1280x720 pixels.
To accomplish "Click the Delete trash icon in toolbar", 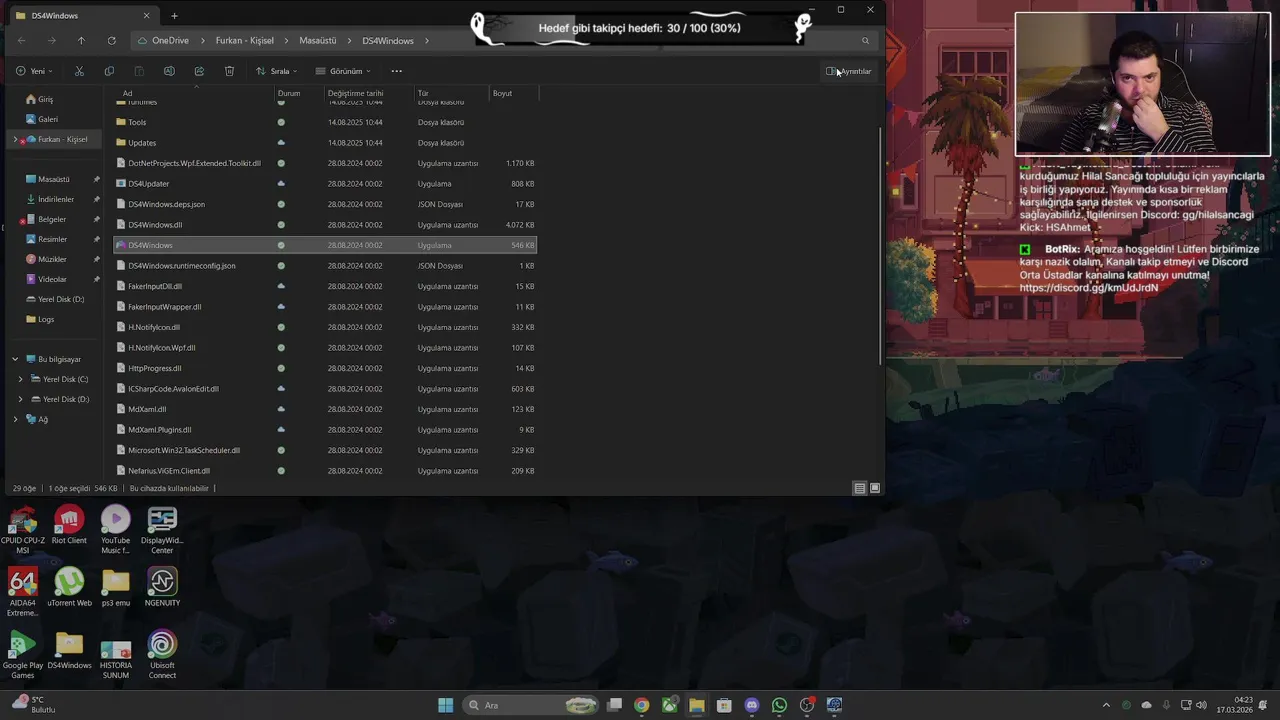I will (x=229, y=71).
